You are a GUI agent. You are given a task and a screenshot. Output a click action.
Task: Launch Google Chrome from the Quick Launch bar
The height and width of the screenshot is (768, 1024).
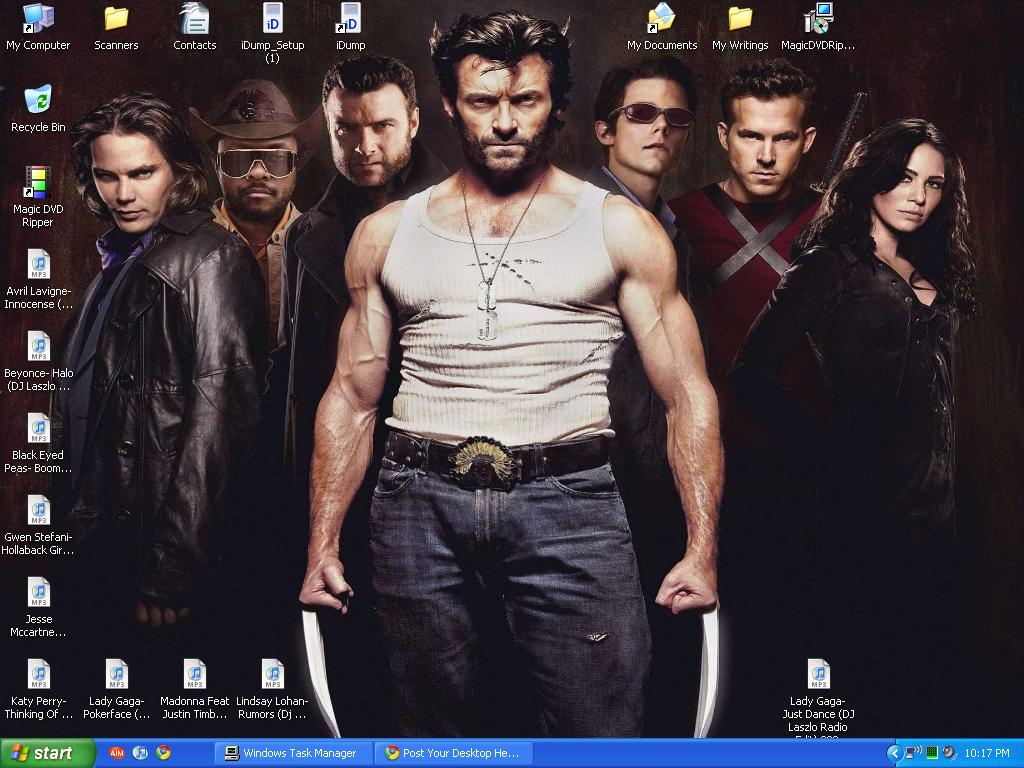coord(163,753)
